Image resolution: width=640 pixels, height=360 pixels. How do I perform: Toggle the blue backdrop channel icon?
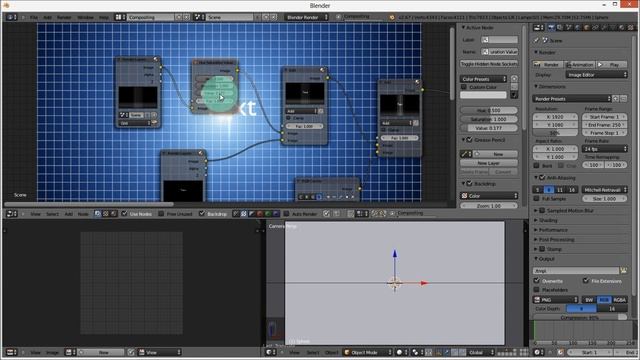point(276,213)
